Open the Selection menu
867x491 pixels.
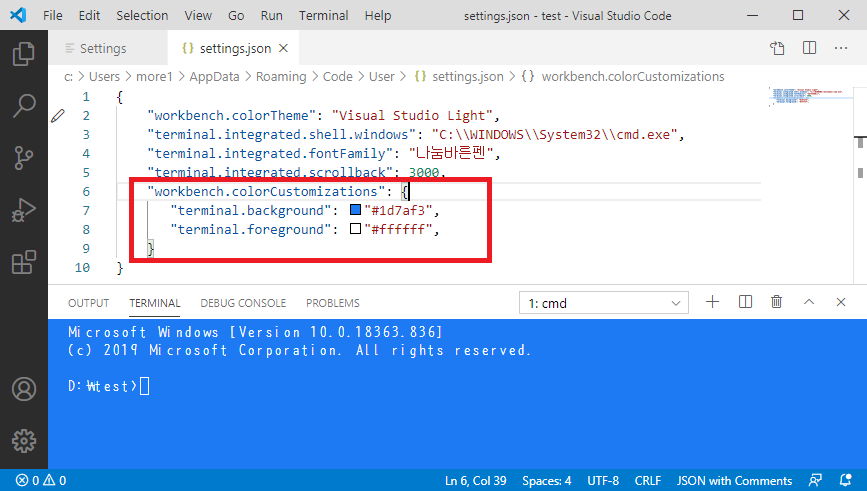[142, 15]
